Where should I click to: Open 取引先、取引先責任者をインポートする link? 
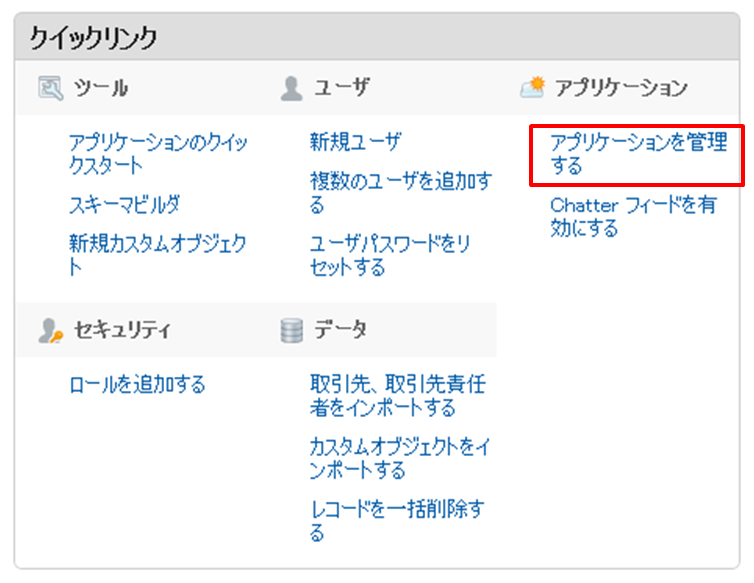398,396
